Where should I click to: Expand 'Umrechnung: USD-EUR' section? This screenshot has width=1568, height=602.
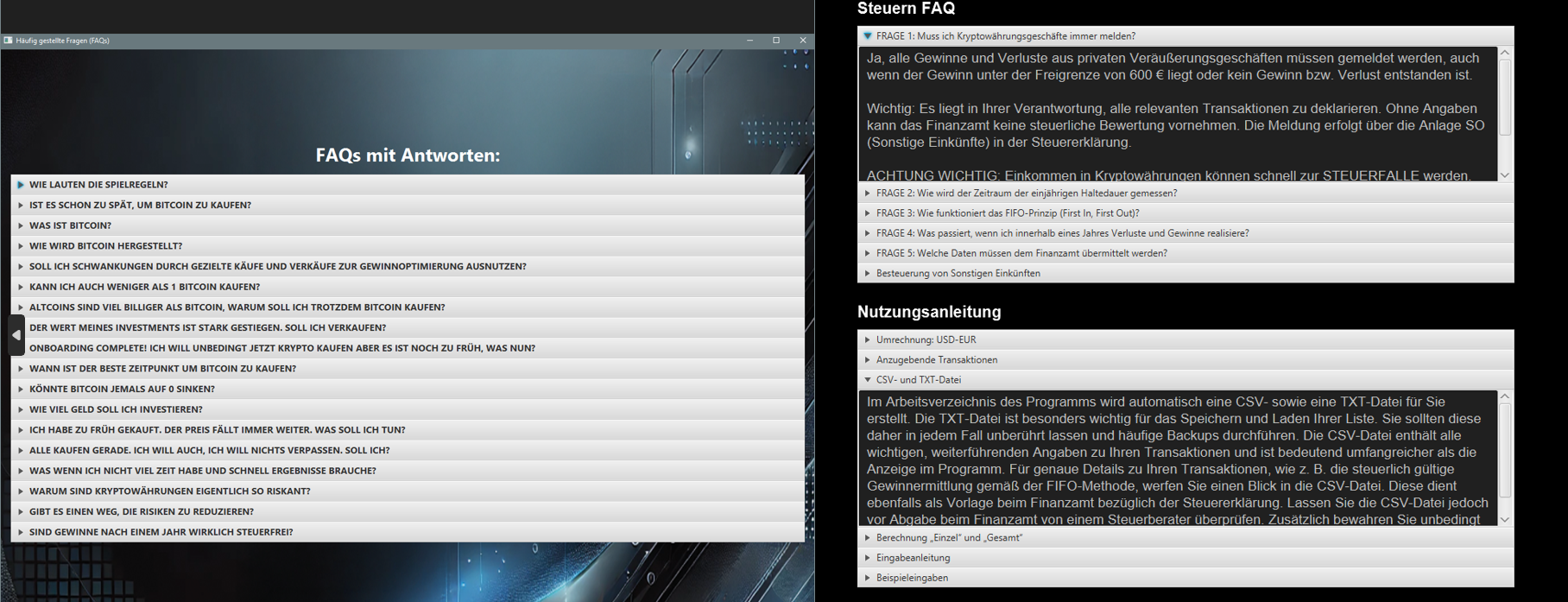(1185, 339)
